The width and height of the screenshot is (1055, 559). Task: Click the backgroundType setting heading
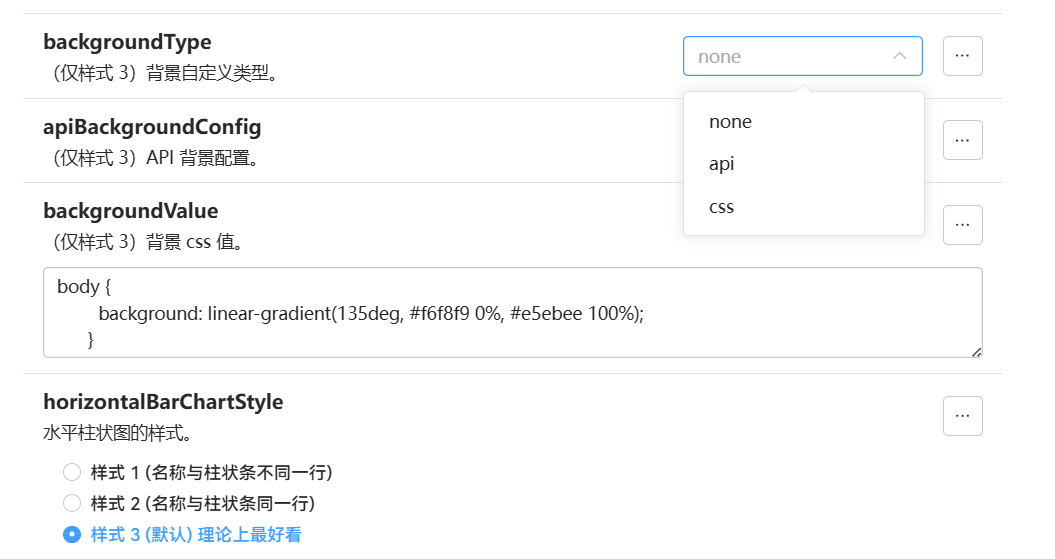coord(127,42)
